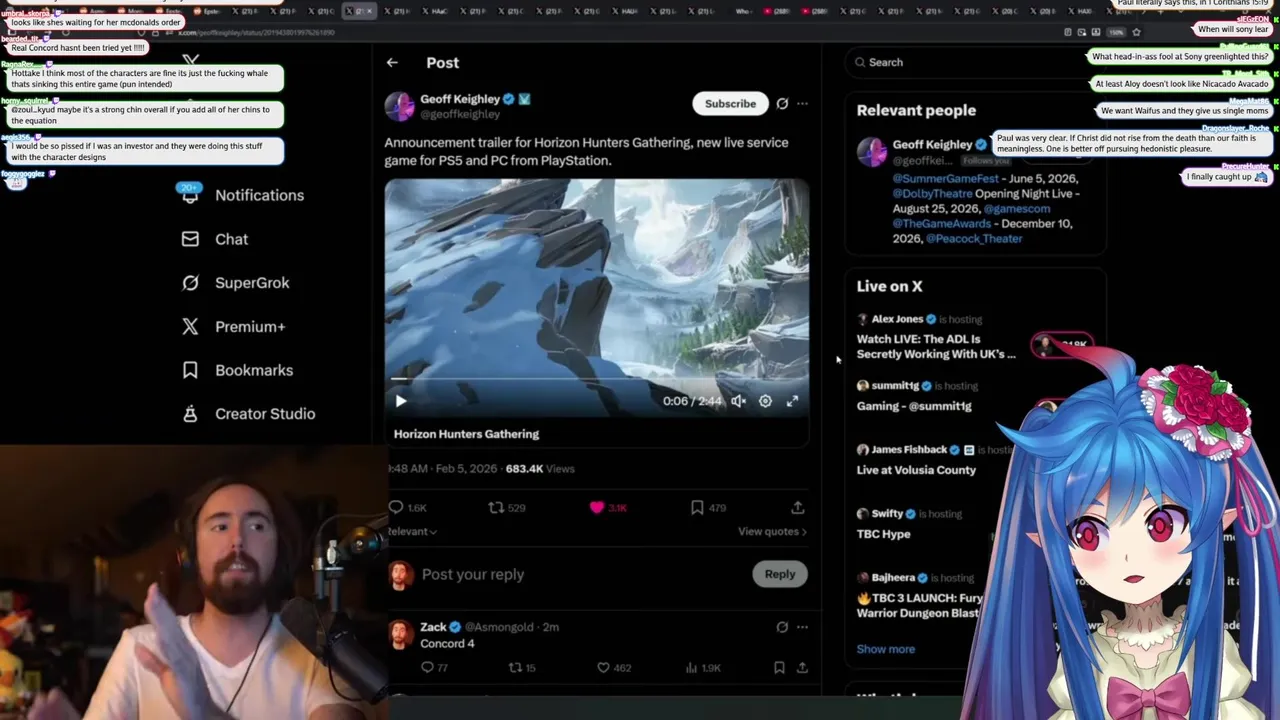
Task: Open Bookmarks menu item
Action: point(254,370)
